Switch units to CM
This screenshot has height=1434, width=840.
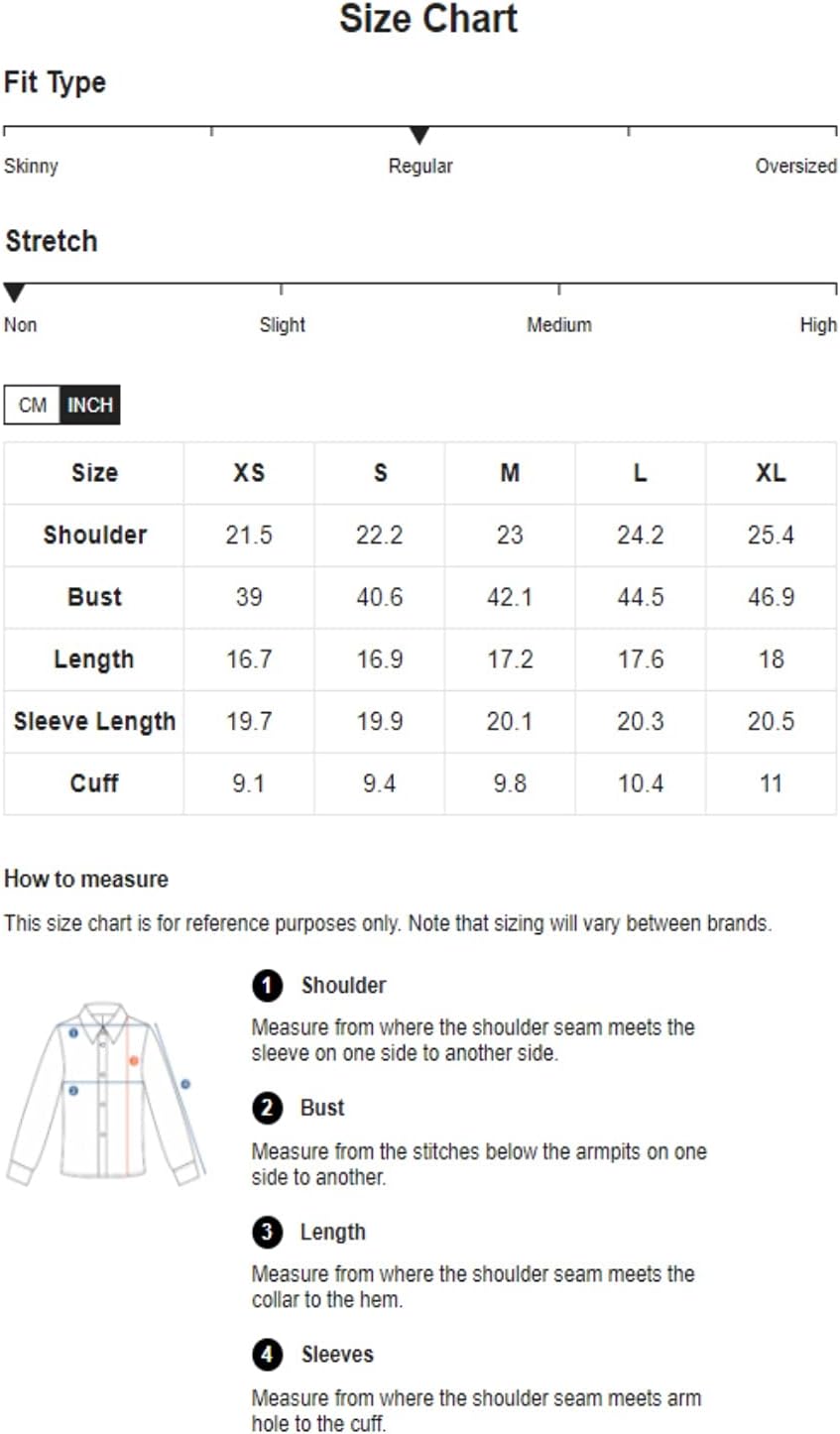[x=32, y=405]
